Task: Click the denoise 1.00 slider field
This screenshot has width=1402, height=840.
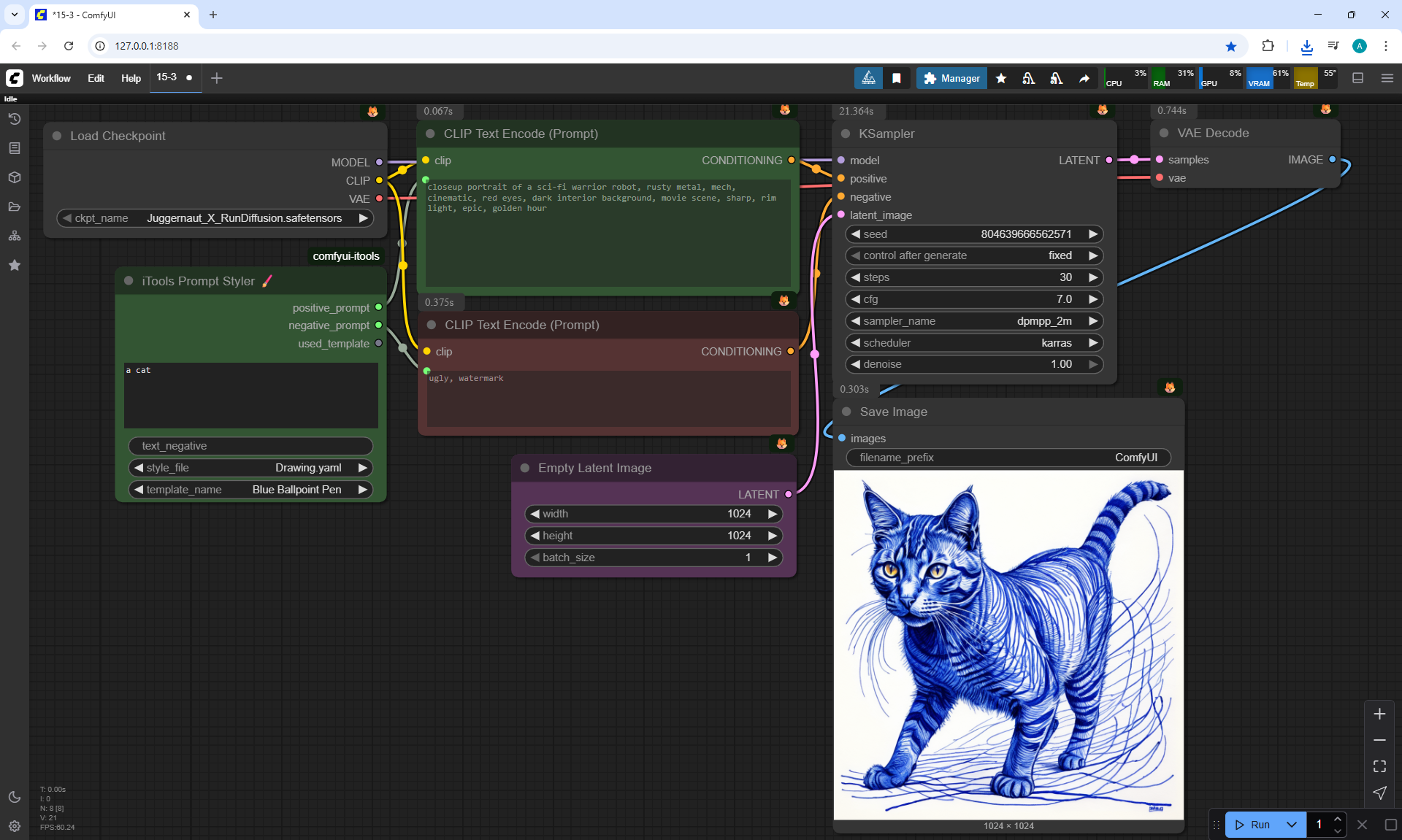Action: [974, 364]
